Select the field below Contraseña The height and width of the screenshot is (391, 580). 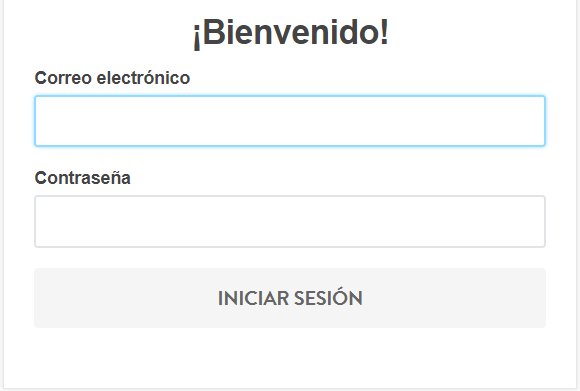click(x=290, y=221)
